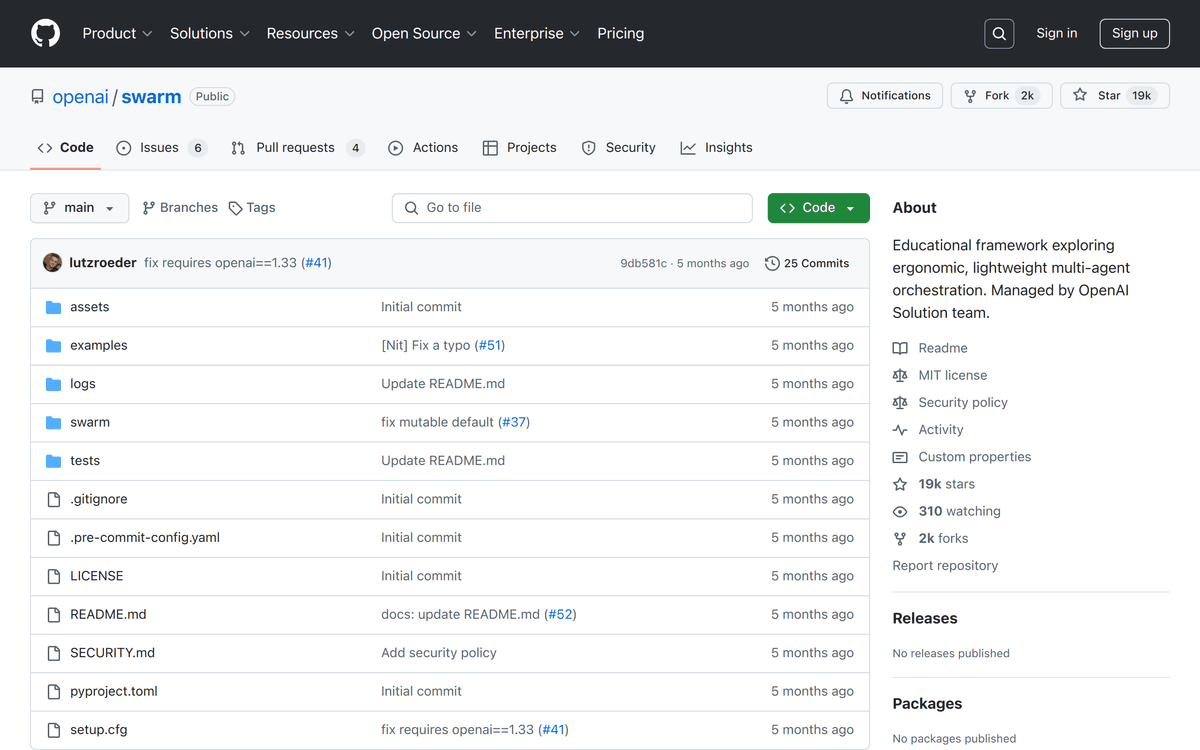
Task: Click the Sign up button
Action: pyautogui.click(x=1134, y=33)
